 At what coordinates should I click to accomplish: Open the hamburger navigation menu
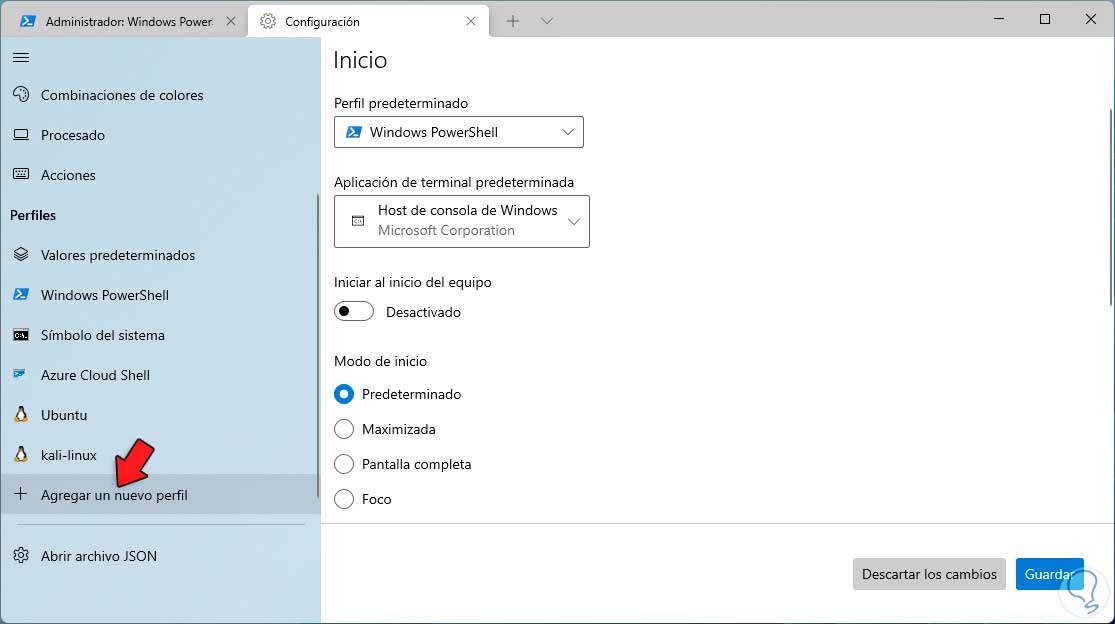click(x=21, y=58)
